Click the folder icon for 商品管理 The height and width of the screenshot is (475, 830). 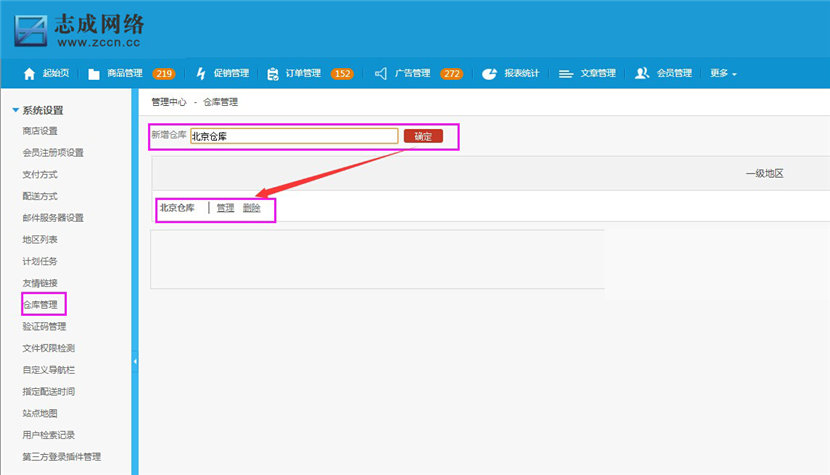point(94,74)
